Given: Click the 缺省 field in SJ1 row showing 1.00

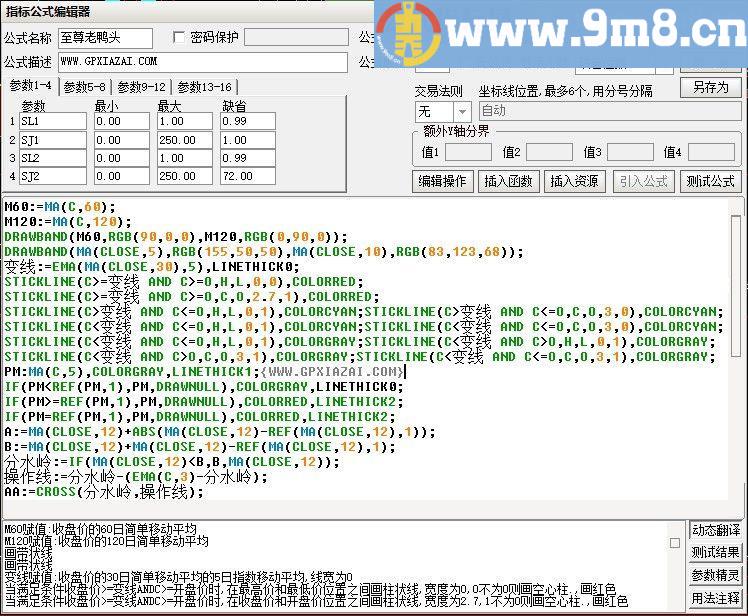Looking at the screenshot, I should pyautogui.click(x=248, y=140).
